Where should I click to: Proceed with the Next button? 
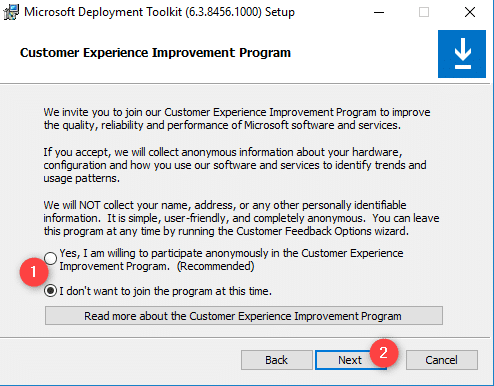coord(350,360)
